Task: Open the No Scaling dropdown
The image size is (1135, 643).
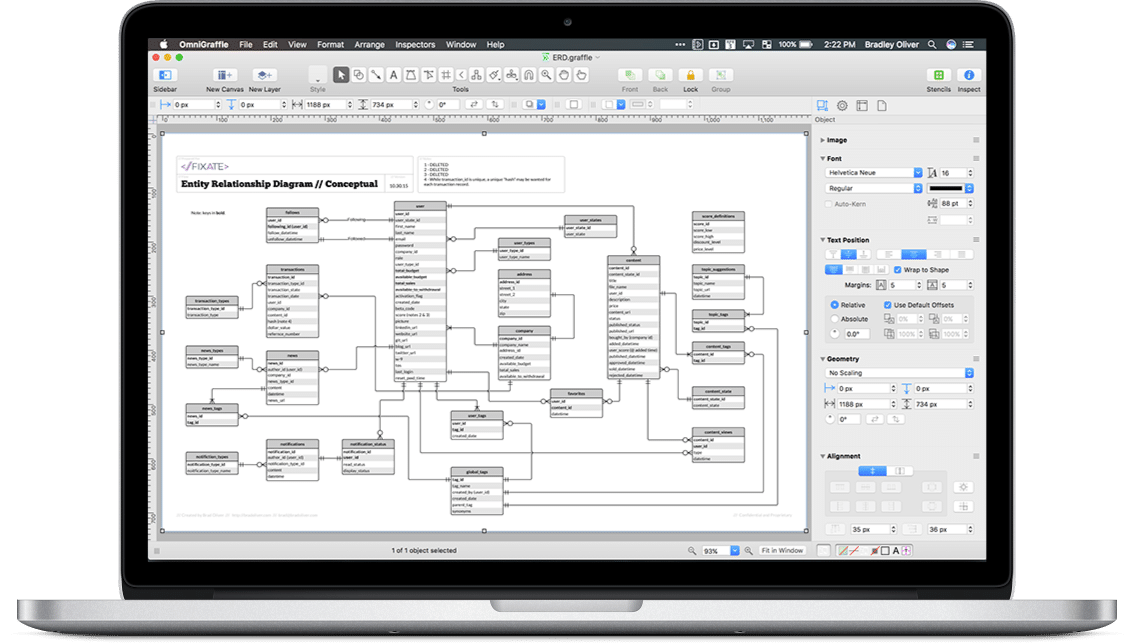Action: point(900,373)
